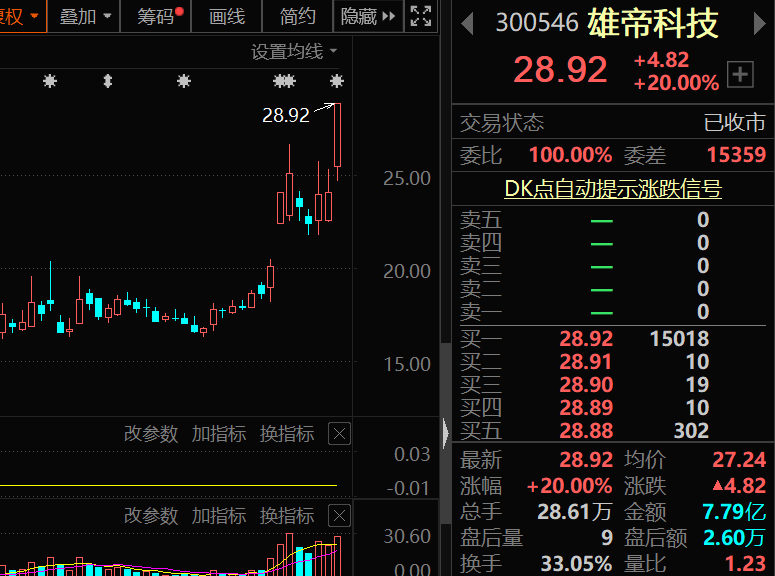The width and height of the screenshot is (775, 576).
Task: Collapse the right-side quote panel arrow
Action: [445, 432]
